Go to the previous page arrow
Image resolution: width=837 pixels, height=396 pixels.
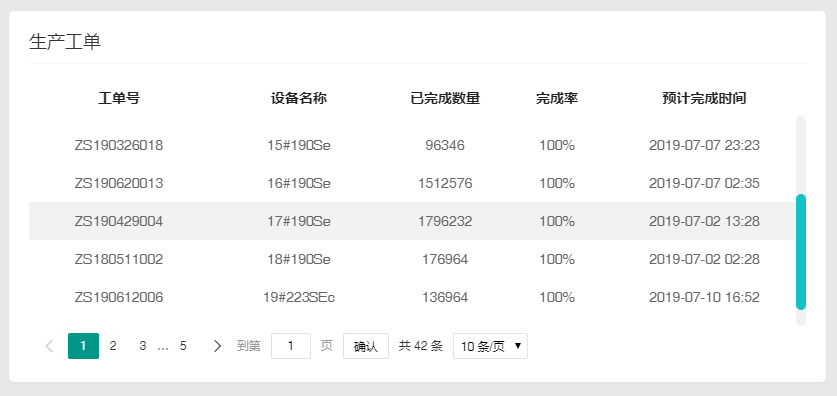pyautogui.click(x=50, y=346)
